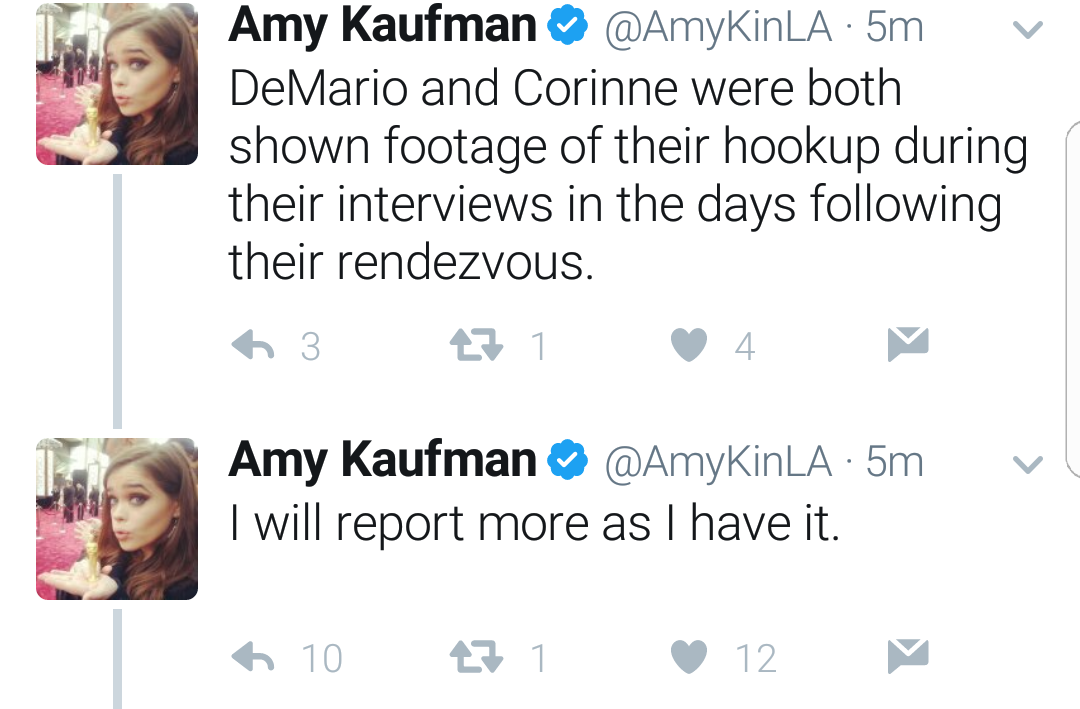1080x709 pixels.
Task: View profile photo beside second tweet
Action: click(x=117, y=519)
